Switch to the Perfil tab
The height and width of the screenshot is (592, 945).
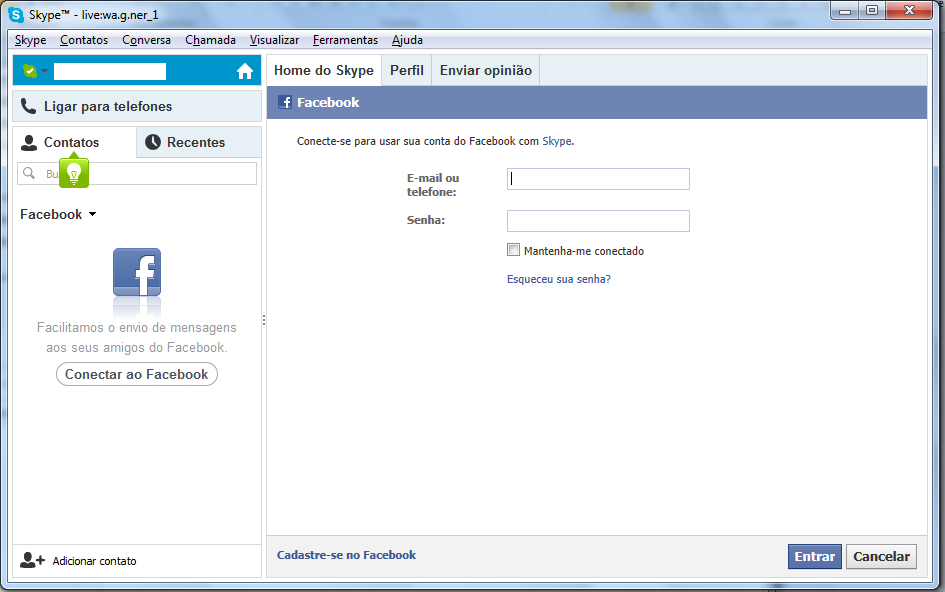(407, 71)
